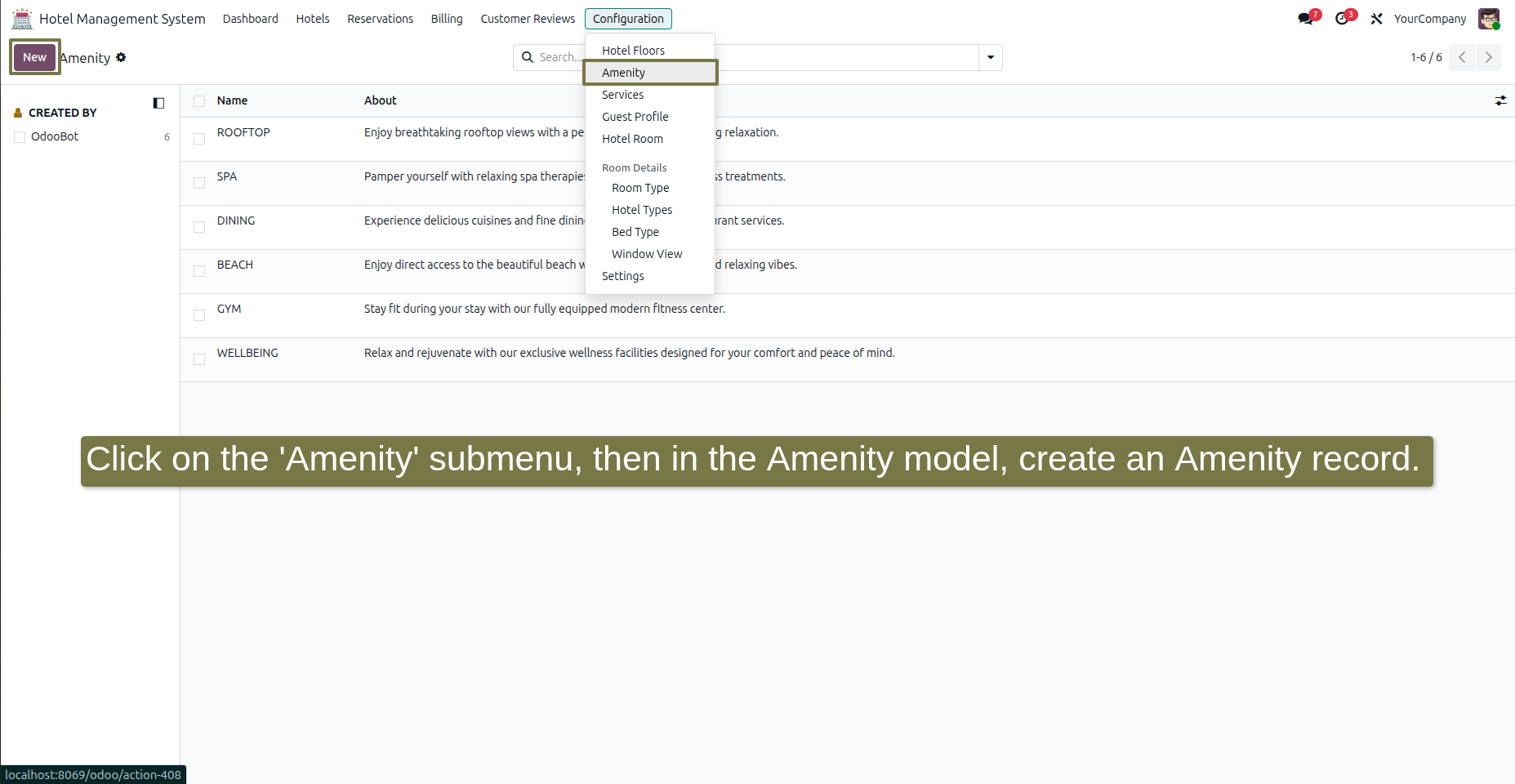Open the Reservations menu
Screen dimensions: 1515x784
pyautogui.click(x=381, y=19)
